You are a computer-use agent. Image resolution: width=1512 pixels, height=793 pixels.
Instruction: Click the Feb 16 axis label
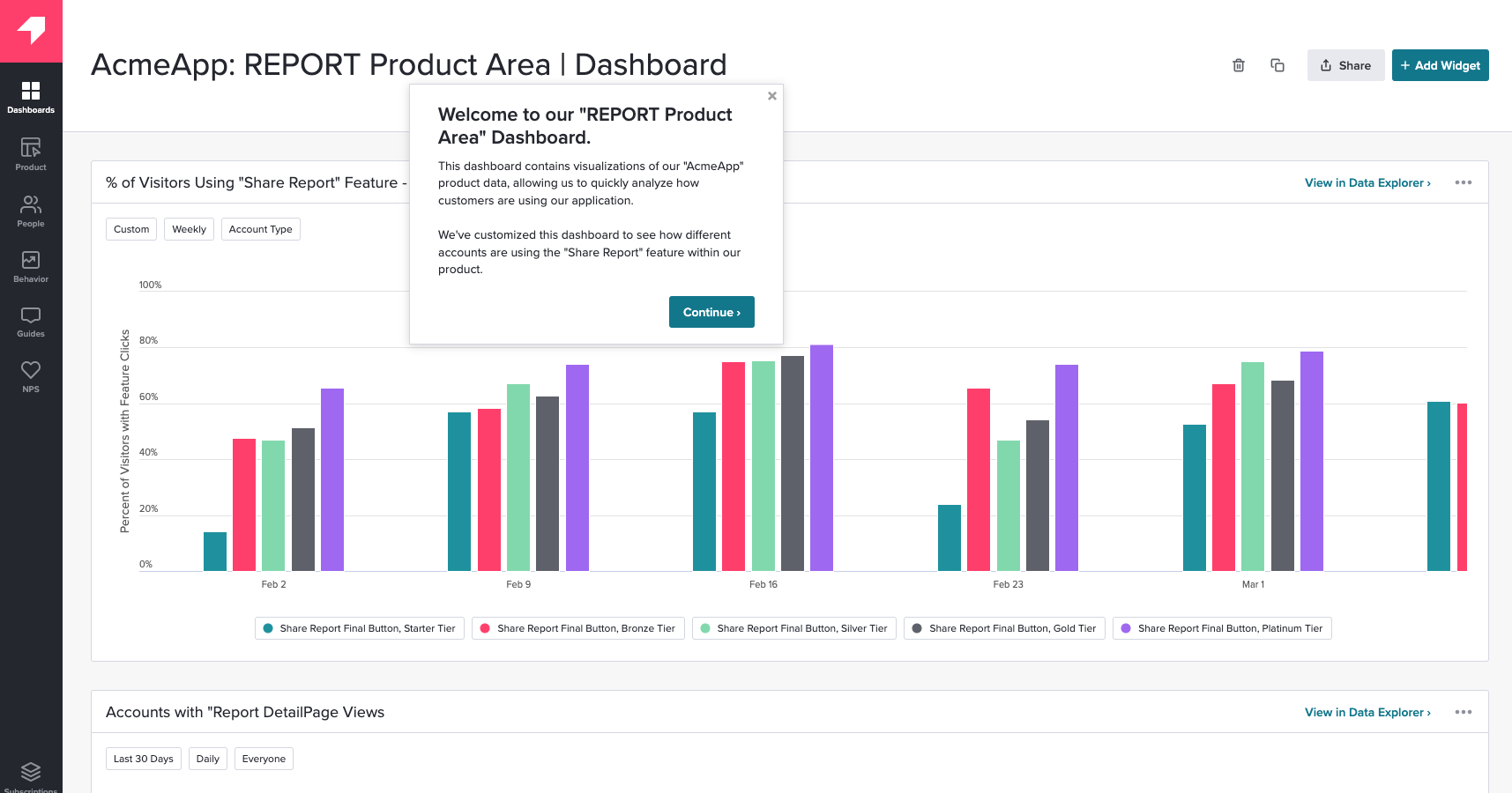pyautogui.click(x=763, y=584)
